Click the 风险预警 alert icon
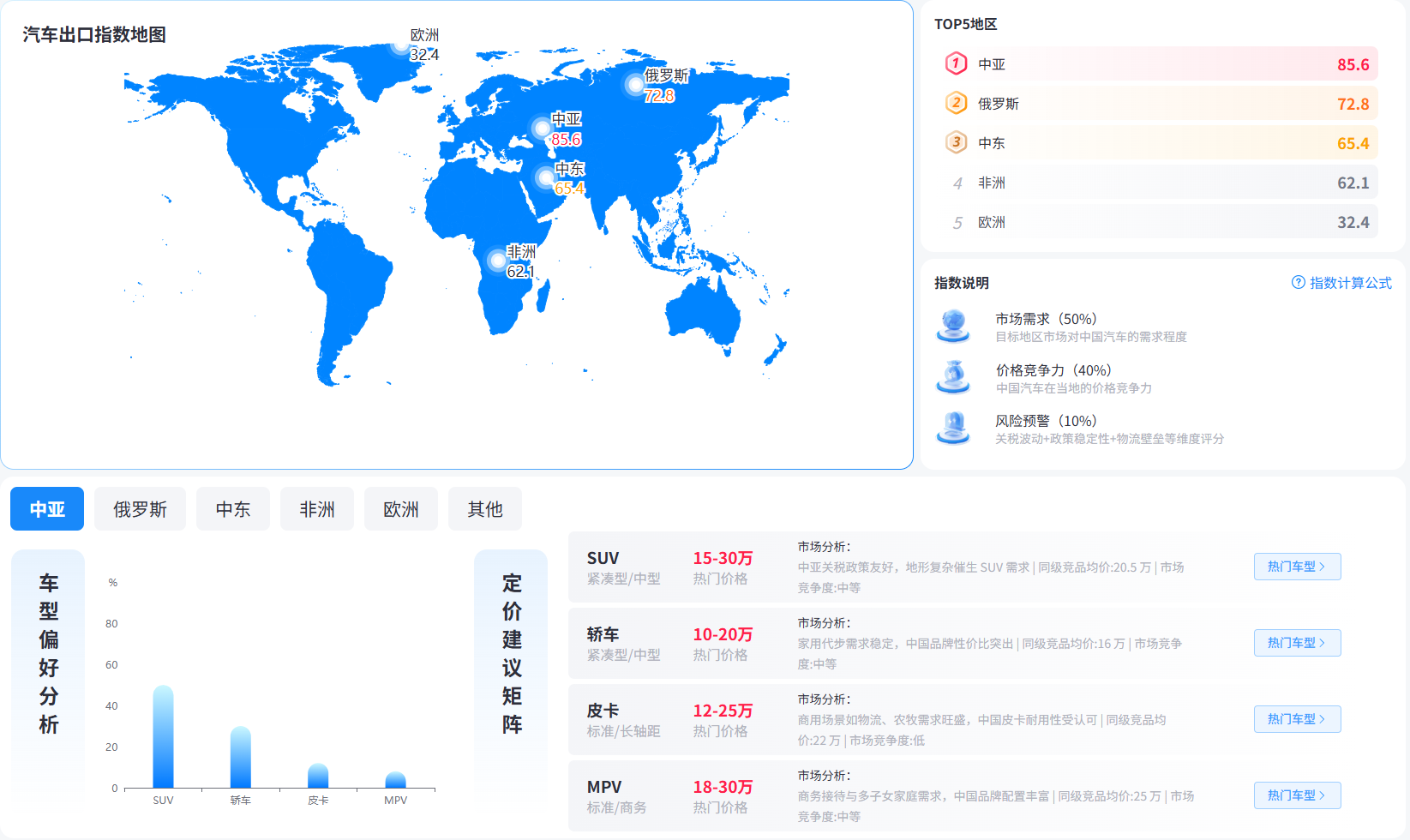The image size is (1410, 840). tap(953, 429)
